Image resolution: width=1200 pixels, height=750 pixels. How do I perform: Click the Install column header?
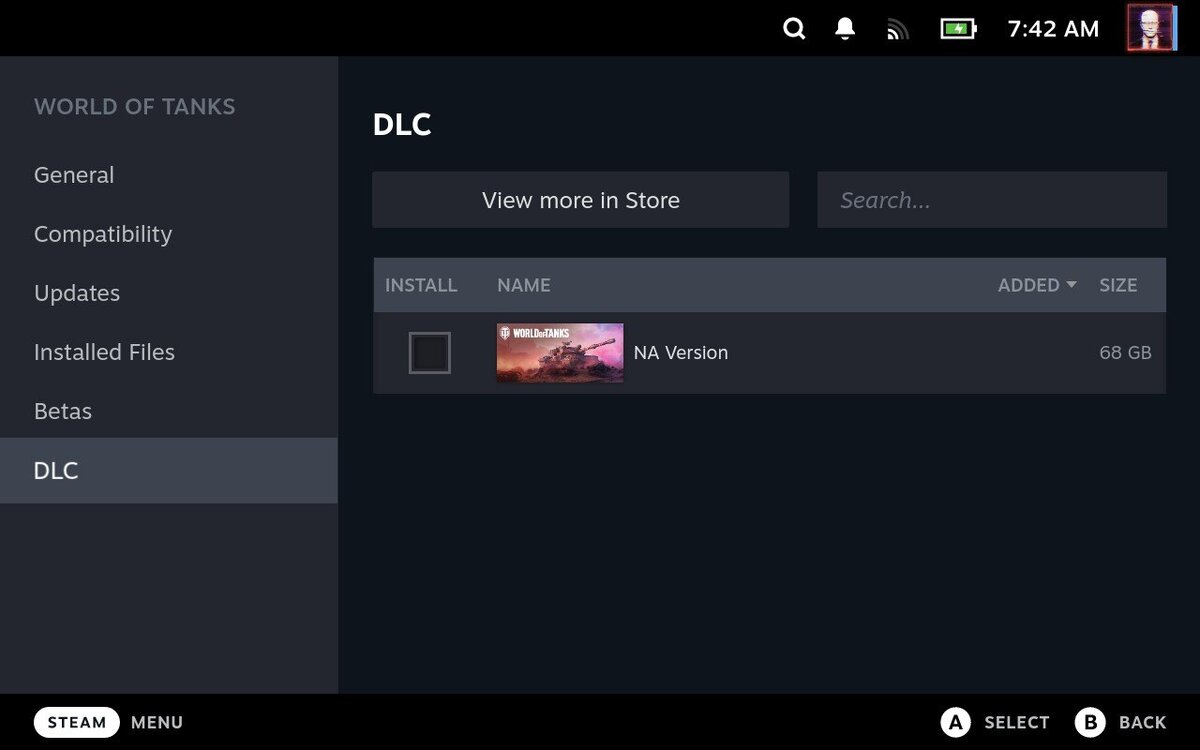click(x=421, y=285)
